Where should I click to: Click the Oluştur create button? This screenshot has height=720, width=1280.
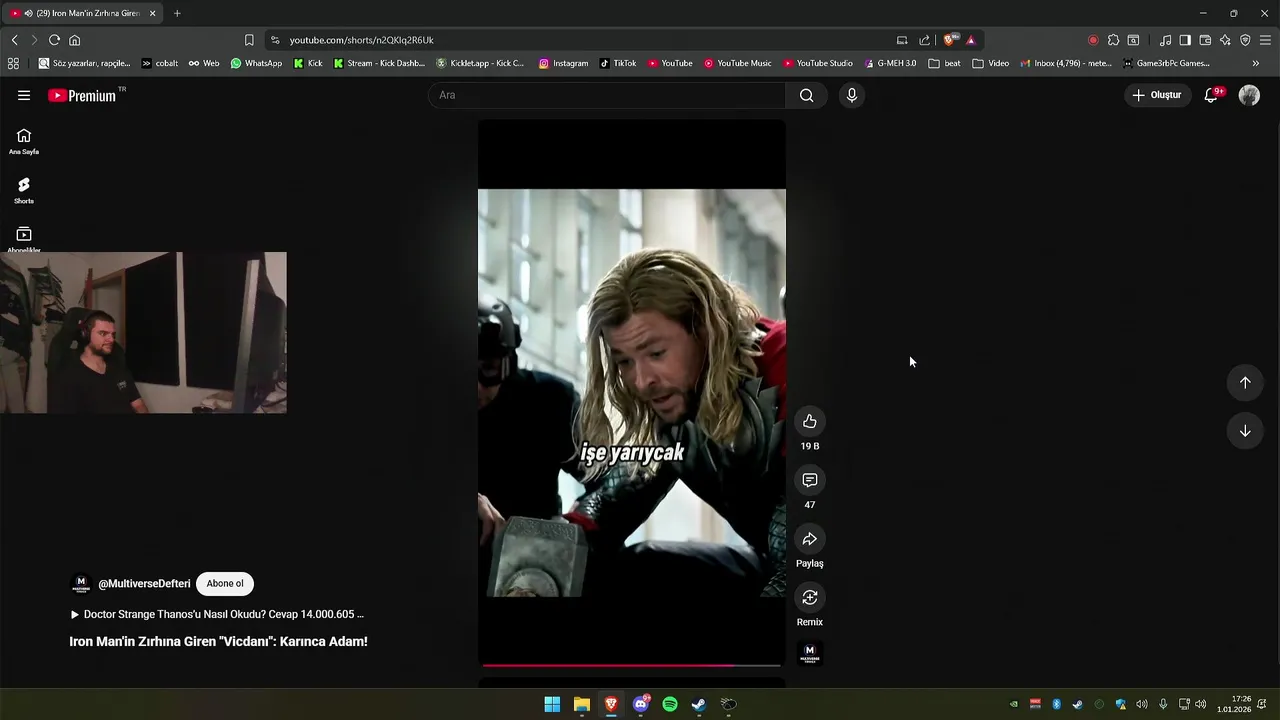[x=1157, y=95]
